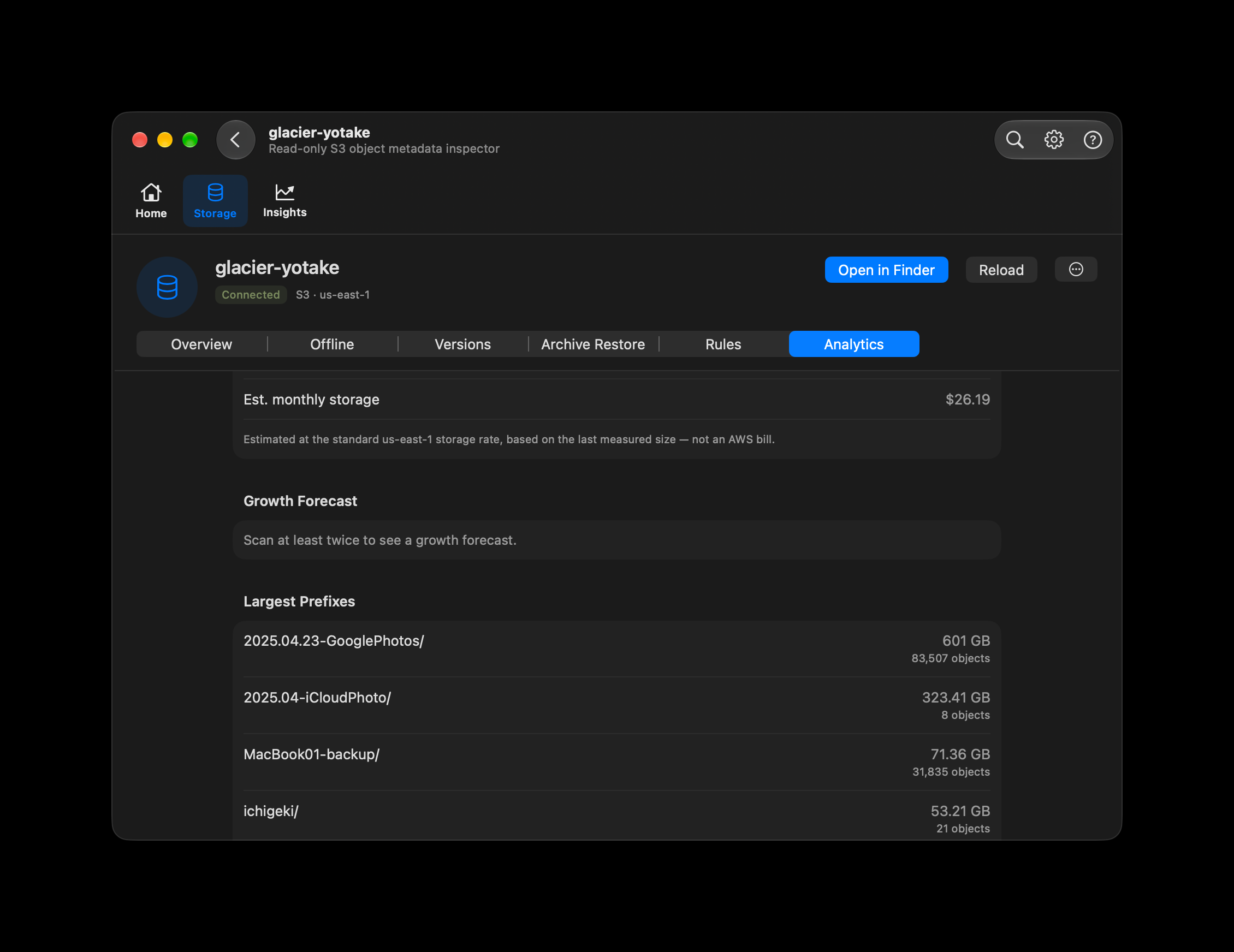Image resolution: width=1234 pixels, height=952 pixels.
Task: Click Open in Finder button
Action: point(886,270)
